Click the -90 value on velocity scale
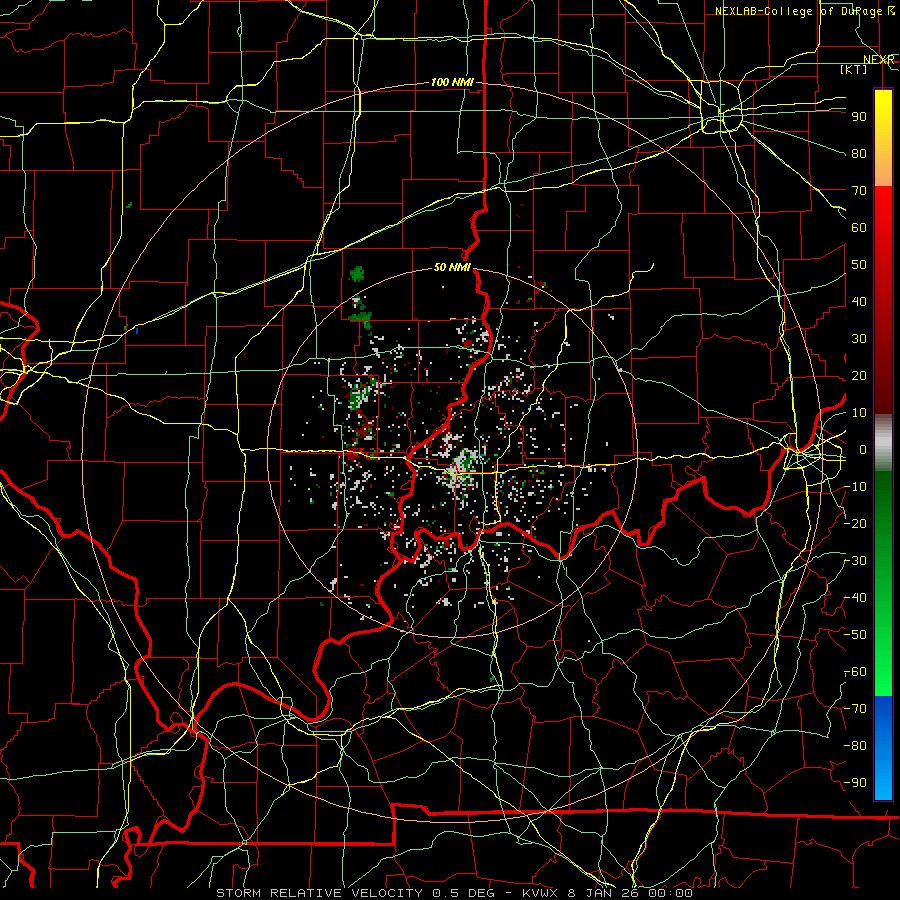The height and width of the screenshot is (900, 900). click(855, 782)
